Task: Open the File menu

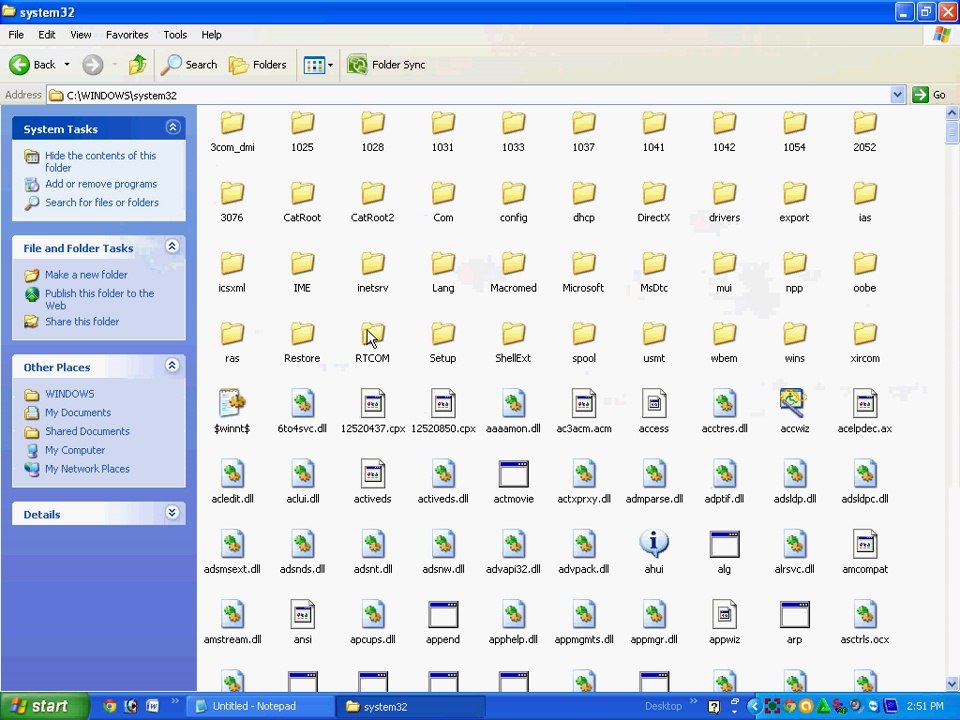Action: (16, 35)
